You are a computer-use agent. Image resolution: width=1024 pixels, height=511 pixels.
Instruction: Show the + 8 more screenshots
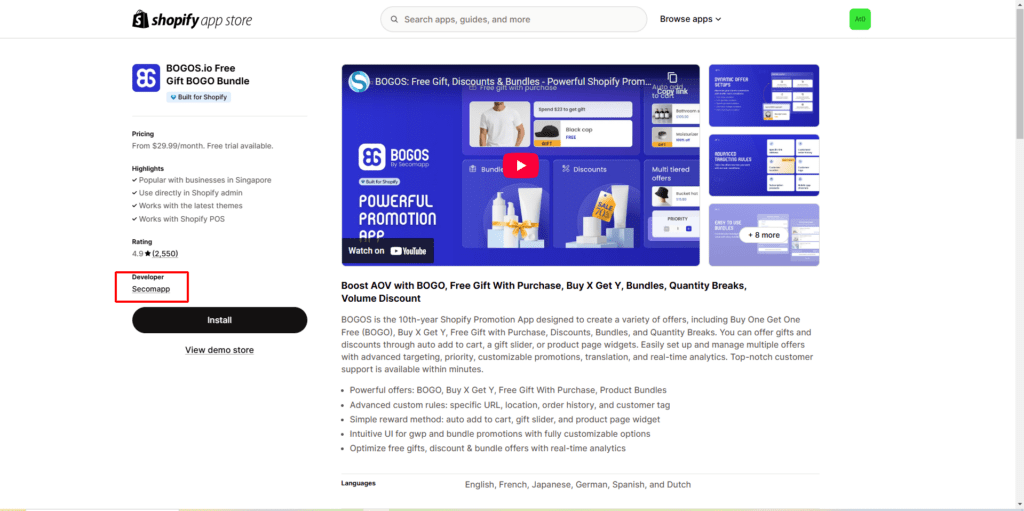[764, 235]
